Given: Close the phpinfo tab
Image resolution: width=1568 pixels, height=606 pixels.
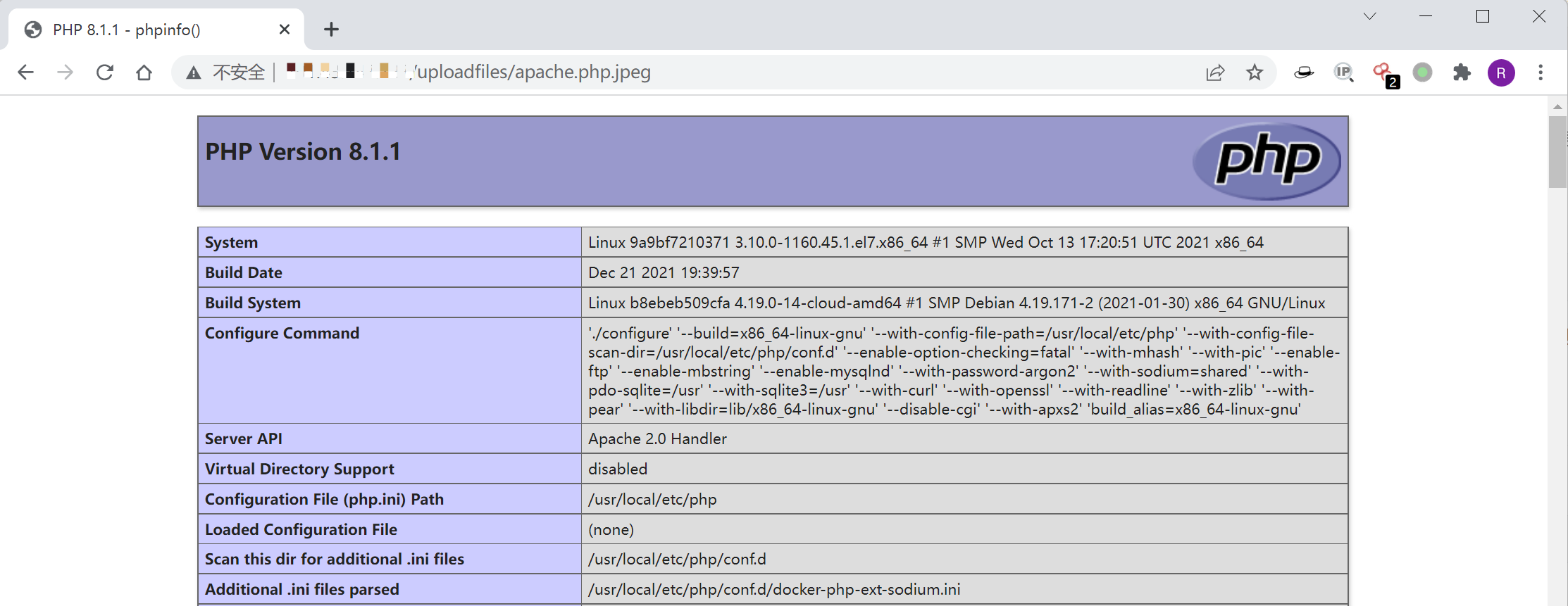Looking at the screenshot, I should (x=285, y=30).
